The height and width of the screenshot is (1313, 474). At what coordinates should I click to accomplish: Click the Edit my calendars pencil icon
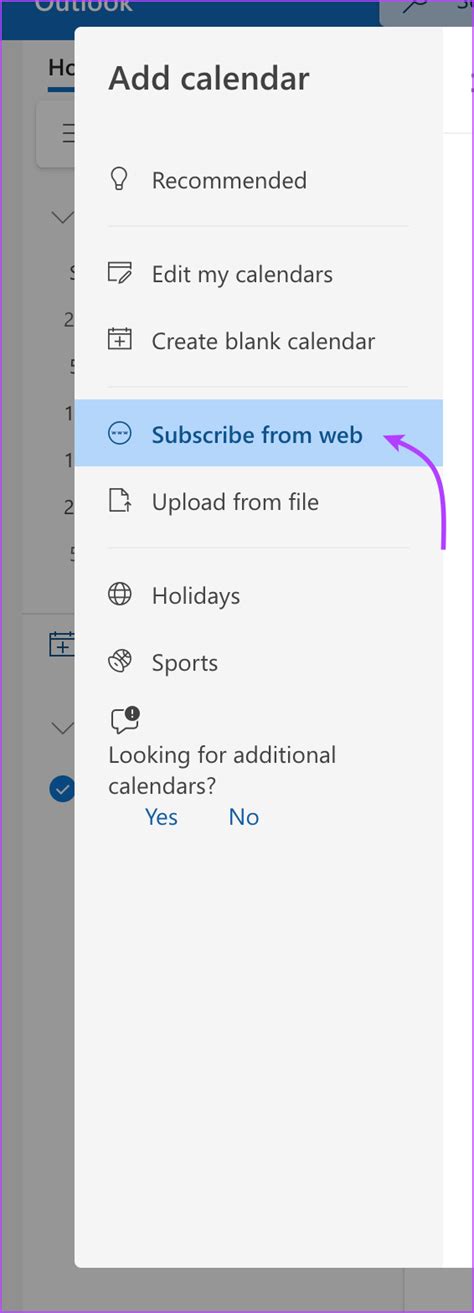point(119,273)
